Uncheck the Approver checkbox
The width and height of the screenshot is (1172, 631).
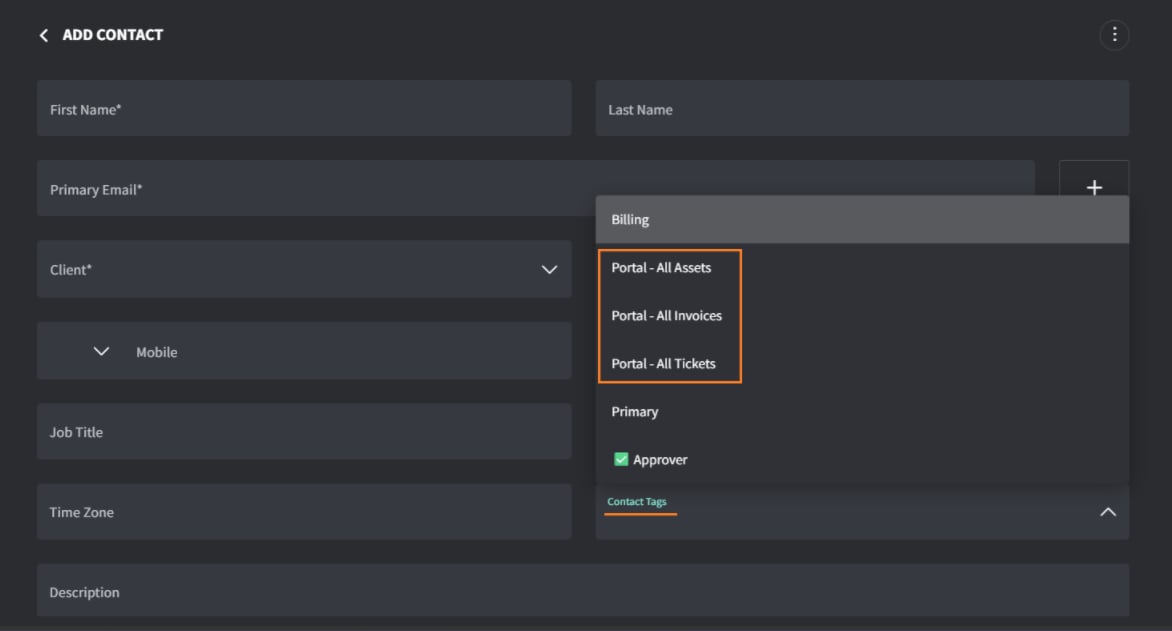tap(620, 459)
